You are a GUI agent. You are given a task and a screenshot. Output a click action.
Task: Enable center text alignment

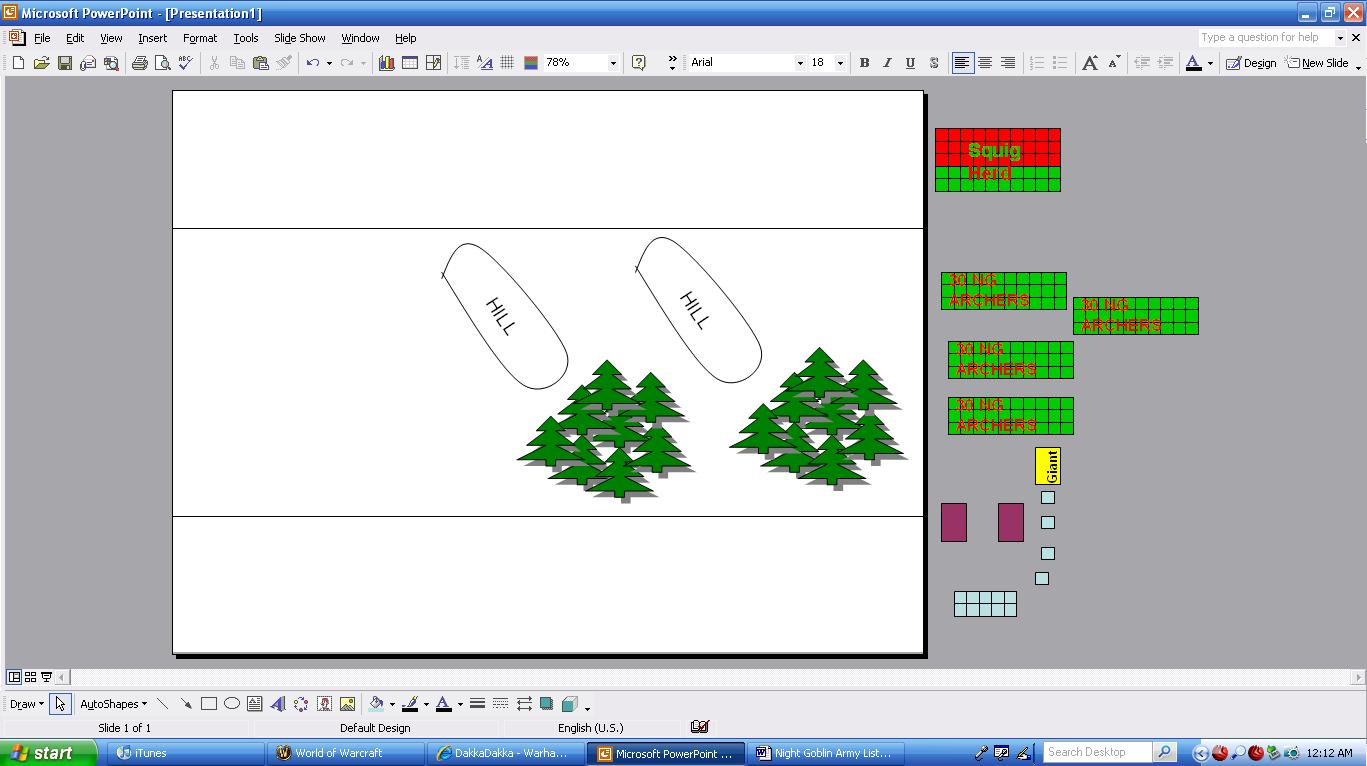click(985, 63)
